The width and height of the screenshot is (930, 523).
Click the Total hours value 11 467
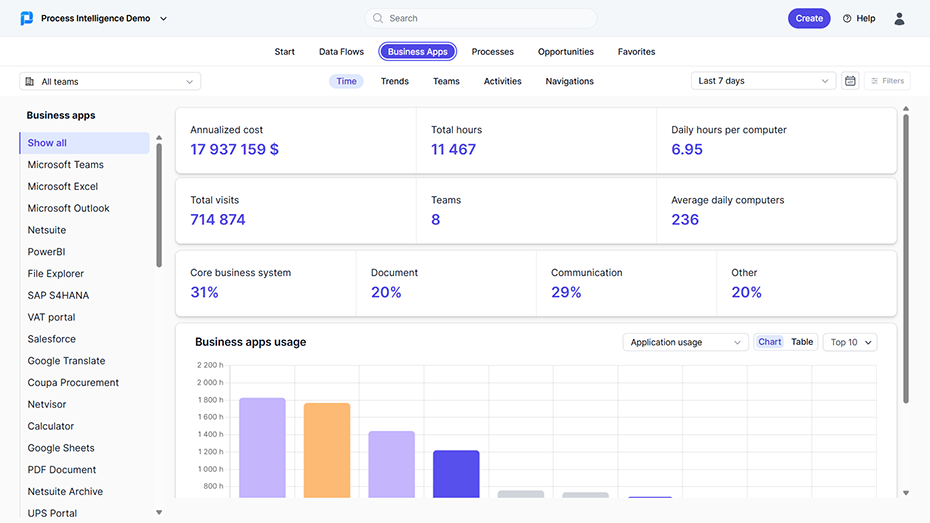[x=453, y=149]
